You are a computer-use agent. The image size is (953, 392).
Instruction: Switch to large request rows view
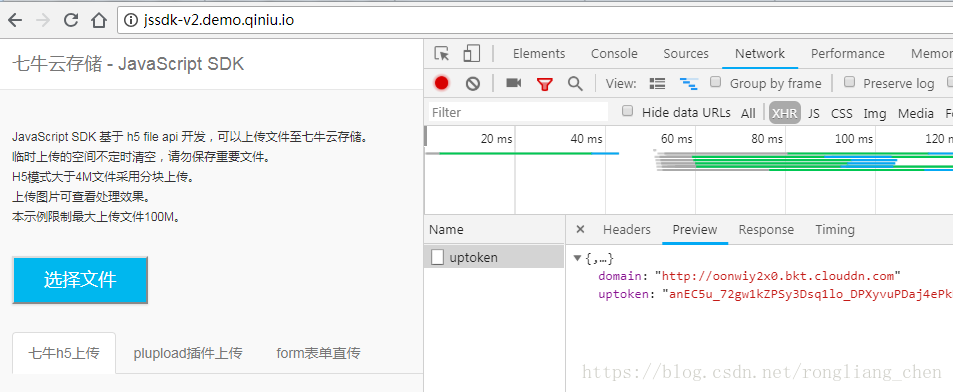tap(657, 83)
